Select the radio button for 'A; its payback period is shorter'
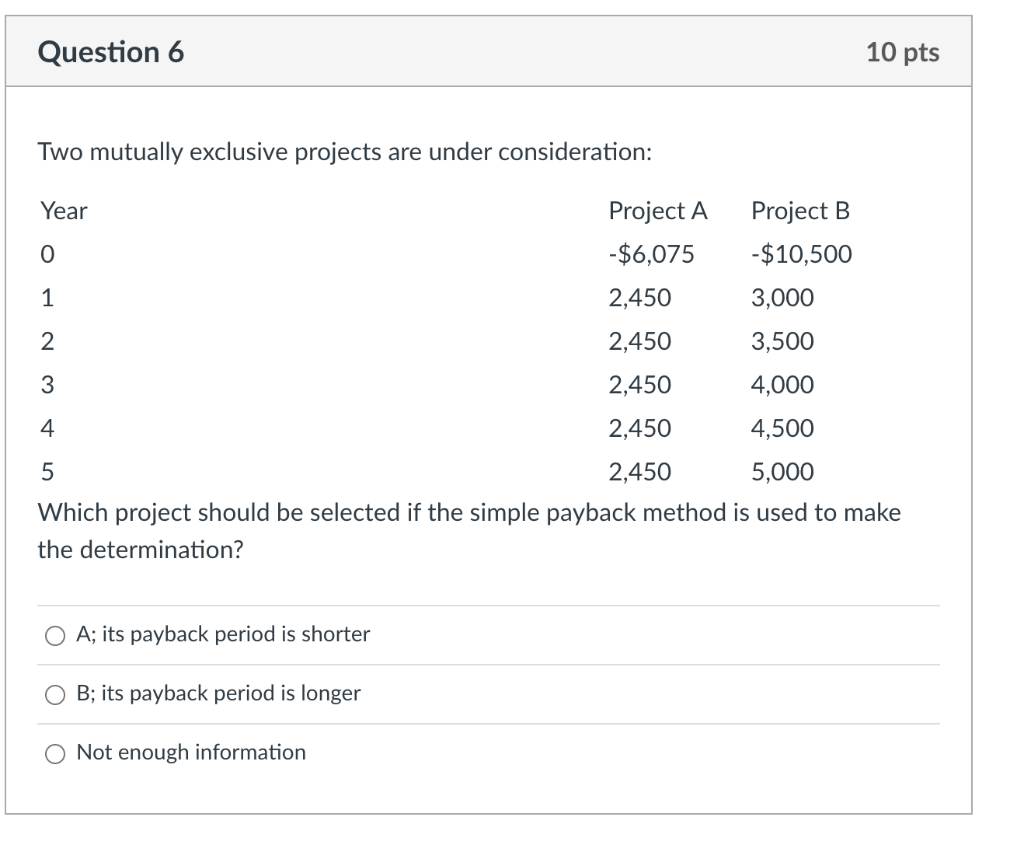 [55, 634]
